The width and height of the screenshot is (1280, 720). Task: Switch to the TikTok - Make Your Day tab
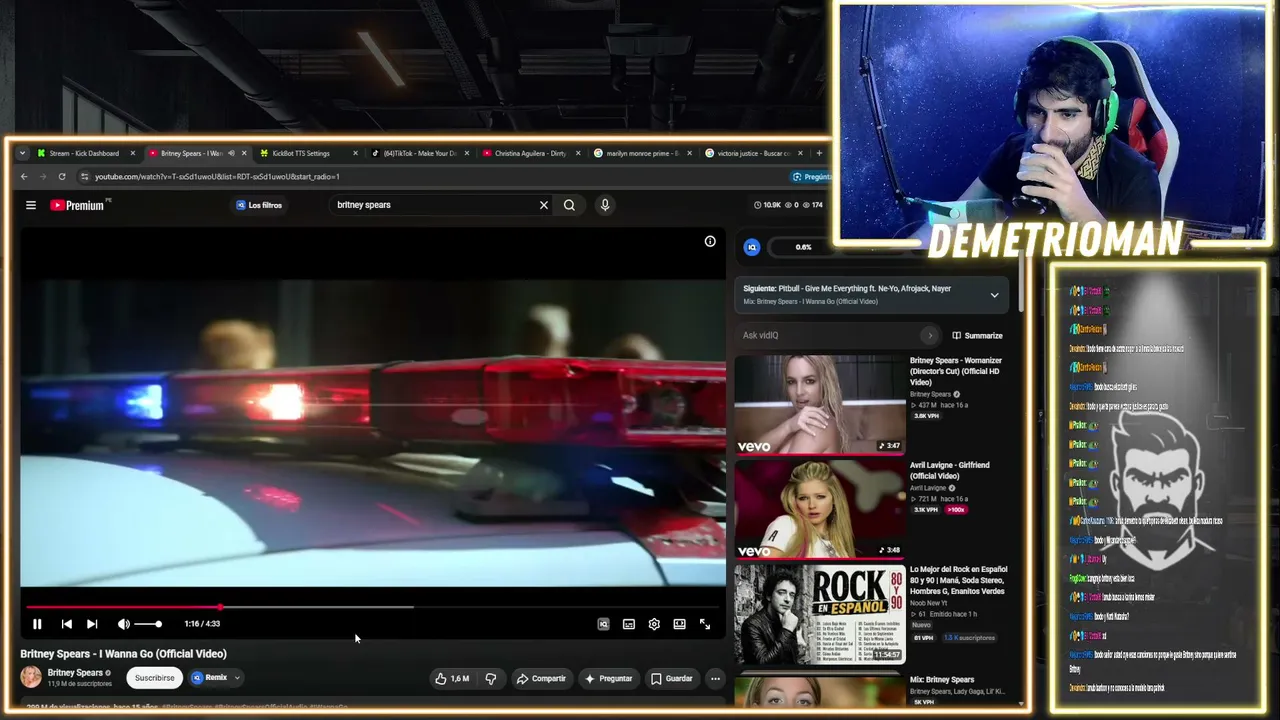click(x=420, y=153)
